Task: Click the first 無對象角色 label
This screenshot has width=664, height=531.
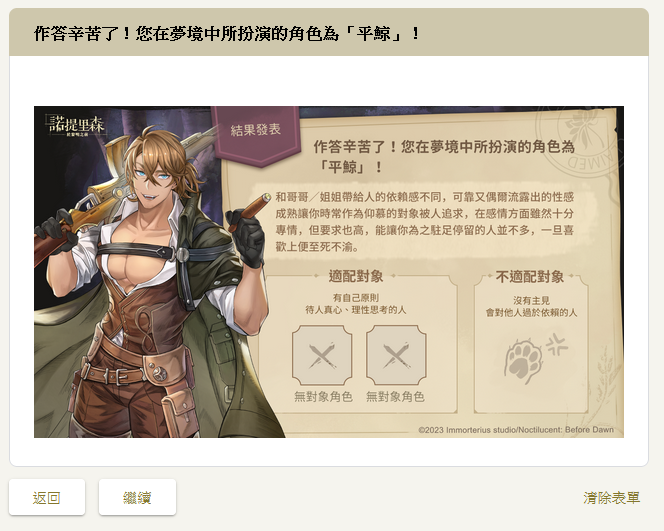Action: coord(324,397)
